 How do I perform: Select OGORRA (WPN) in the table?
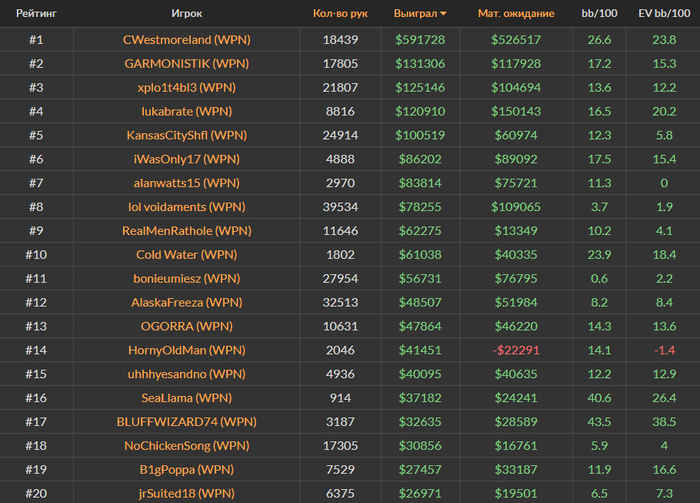coord(186,326)
